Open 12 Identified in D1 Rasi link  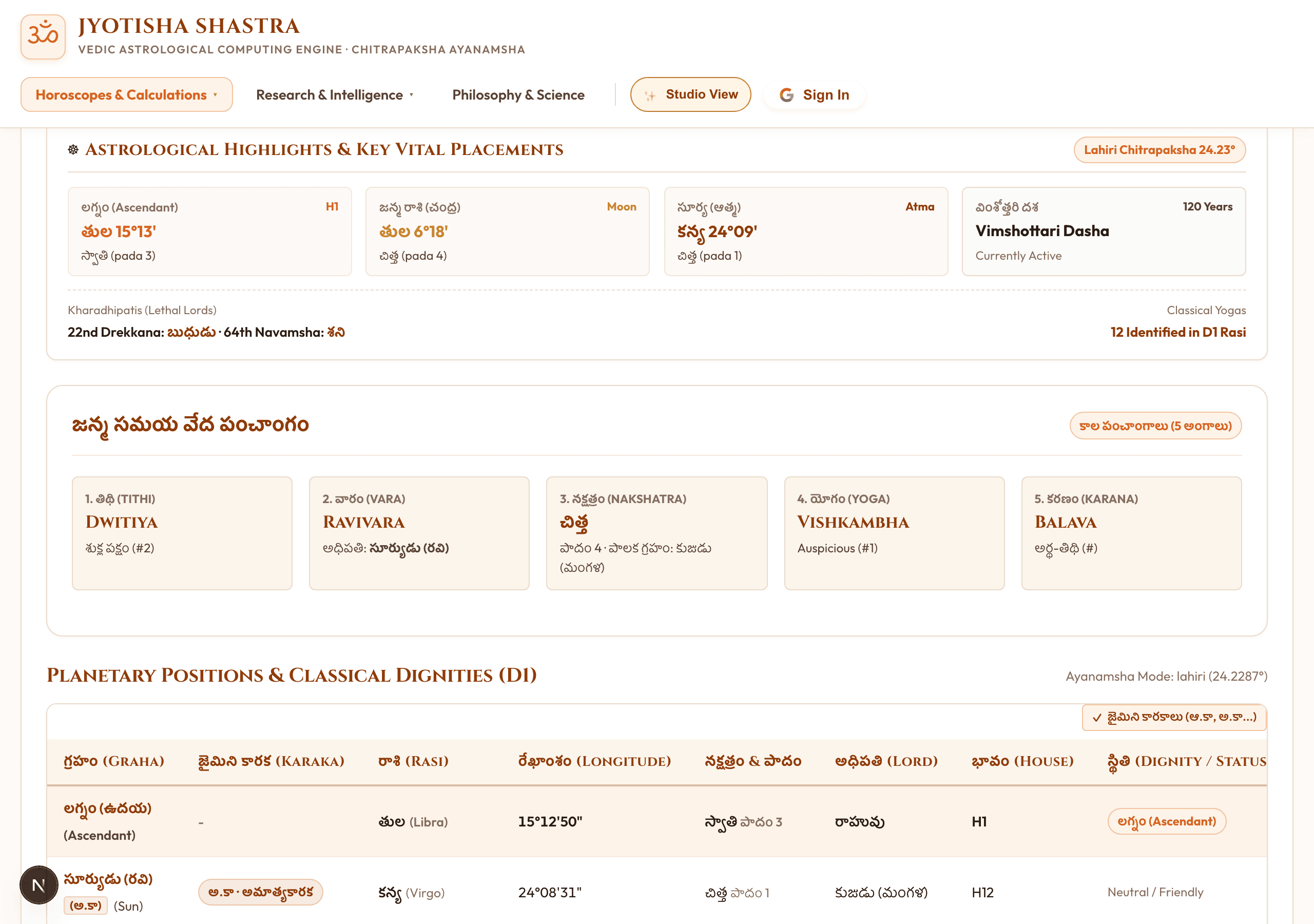click(x=1178, y=332)
